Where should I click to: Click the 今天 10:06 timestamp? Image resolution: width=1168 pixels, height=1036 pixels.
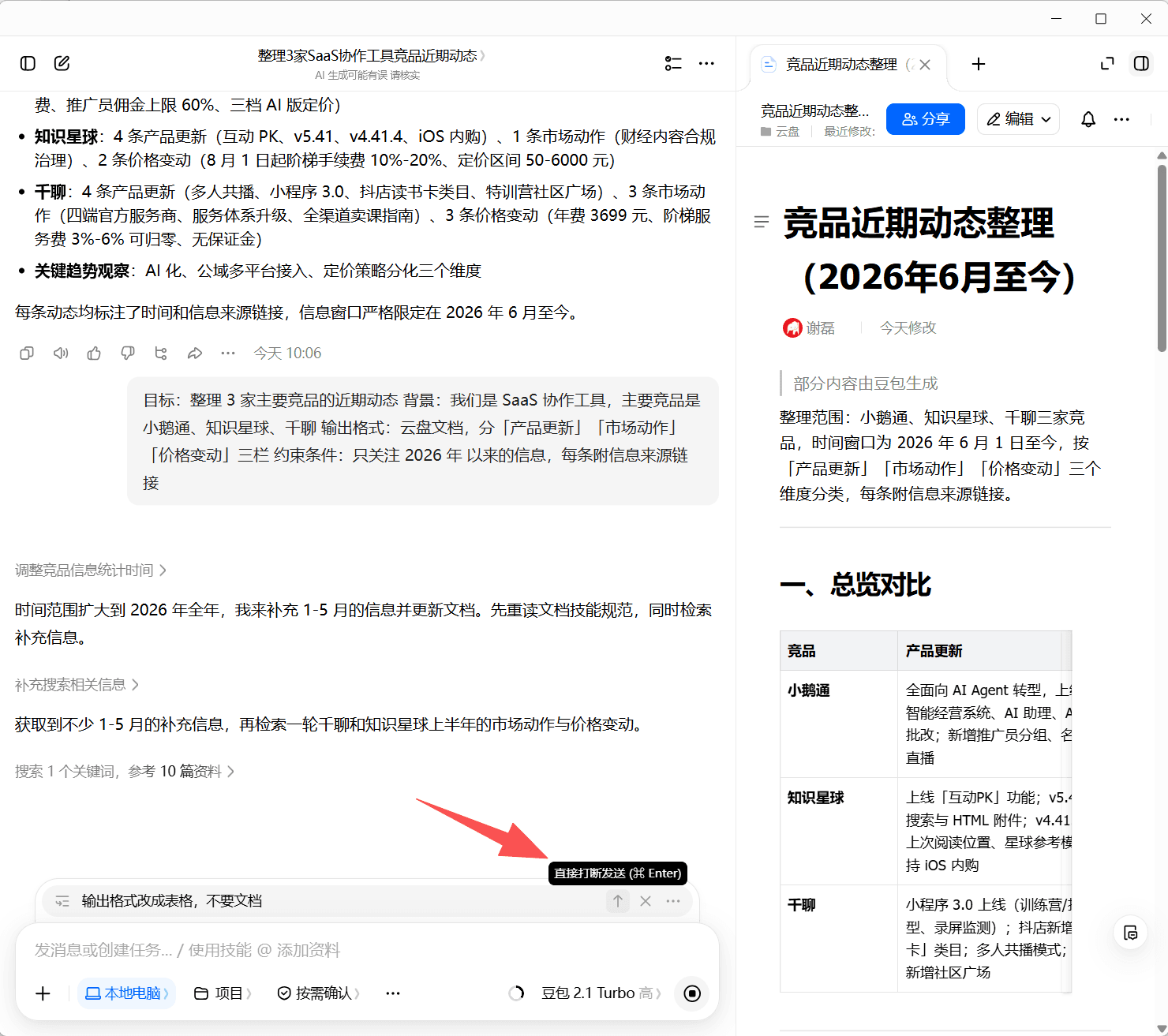click(287, 353)
